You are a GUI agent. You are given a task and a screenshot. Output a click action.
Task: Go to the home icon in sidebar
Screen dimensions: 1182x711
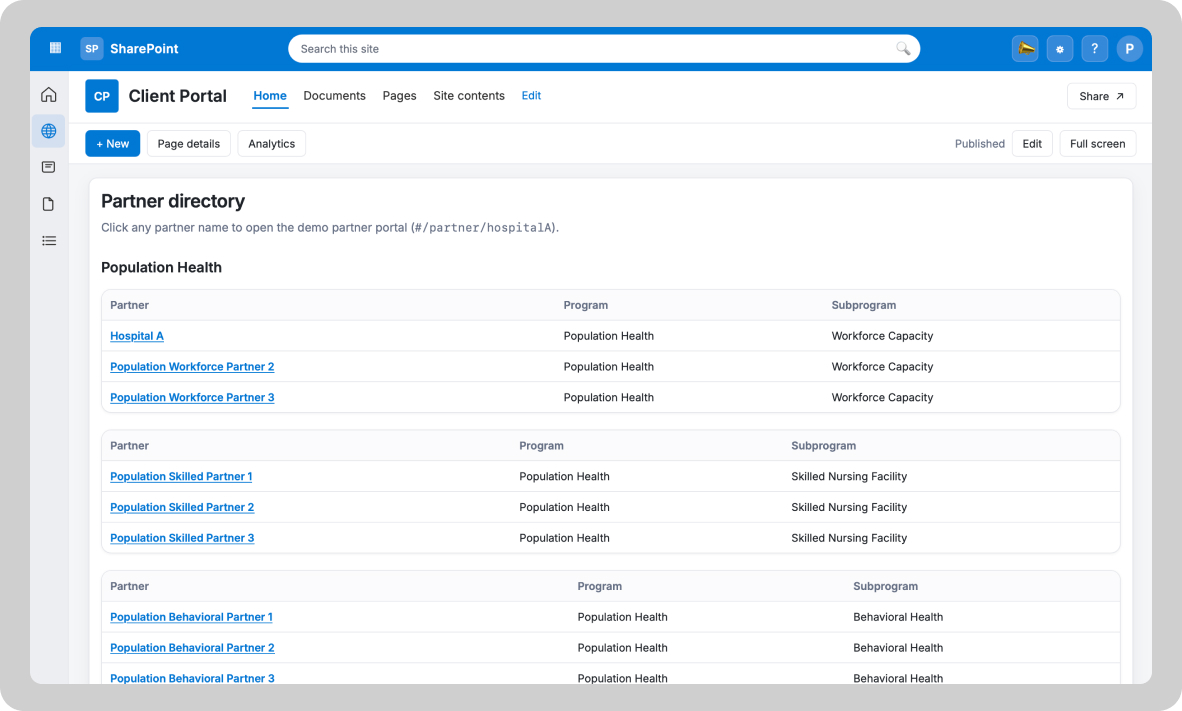pos(49,94)
